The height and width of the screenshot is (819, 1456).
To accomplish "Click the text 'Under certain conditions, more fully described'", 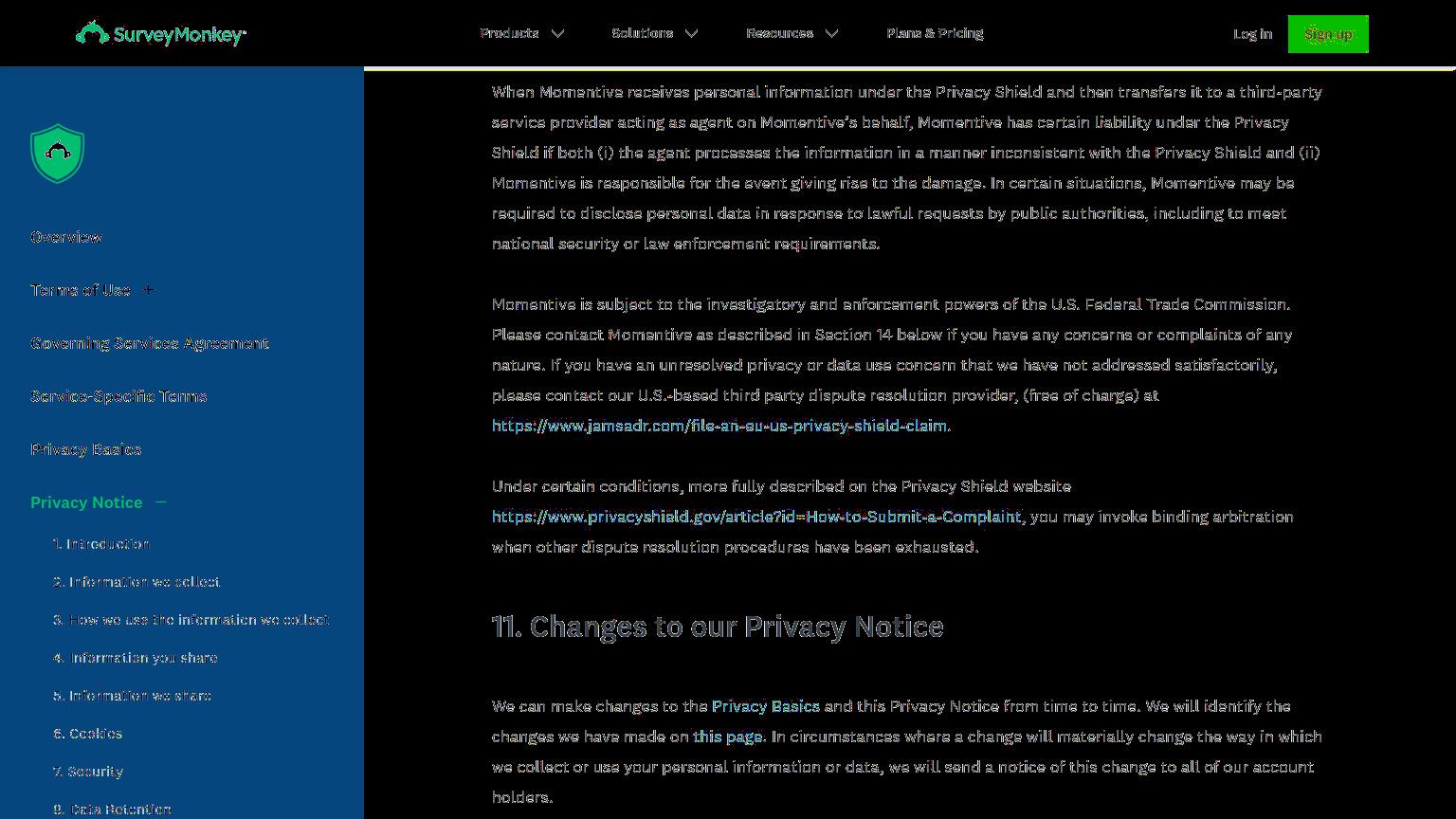I will click(653, 486).
